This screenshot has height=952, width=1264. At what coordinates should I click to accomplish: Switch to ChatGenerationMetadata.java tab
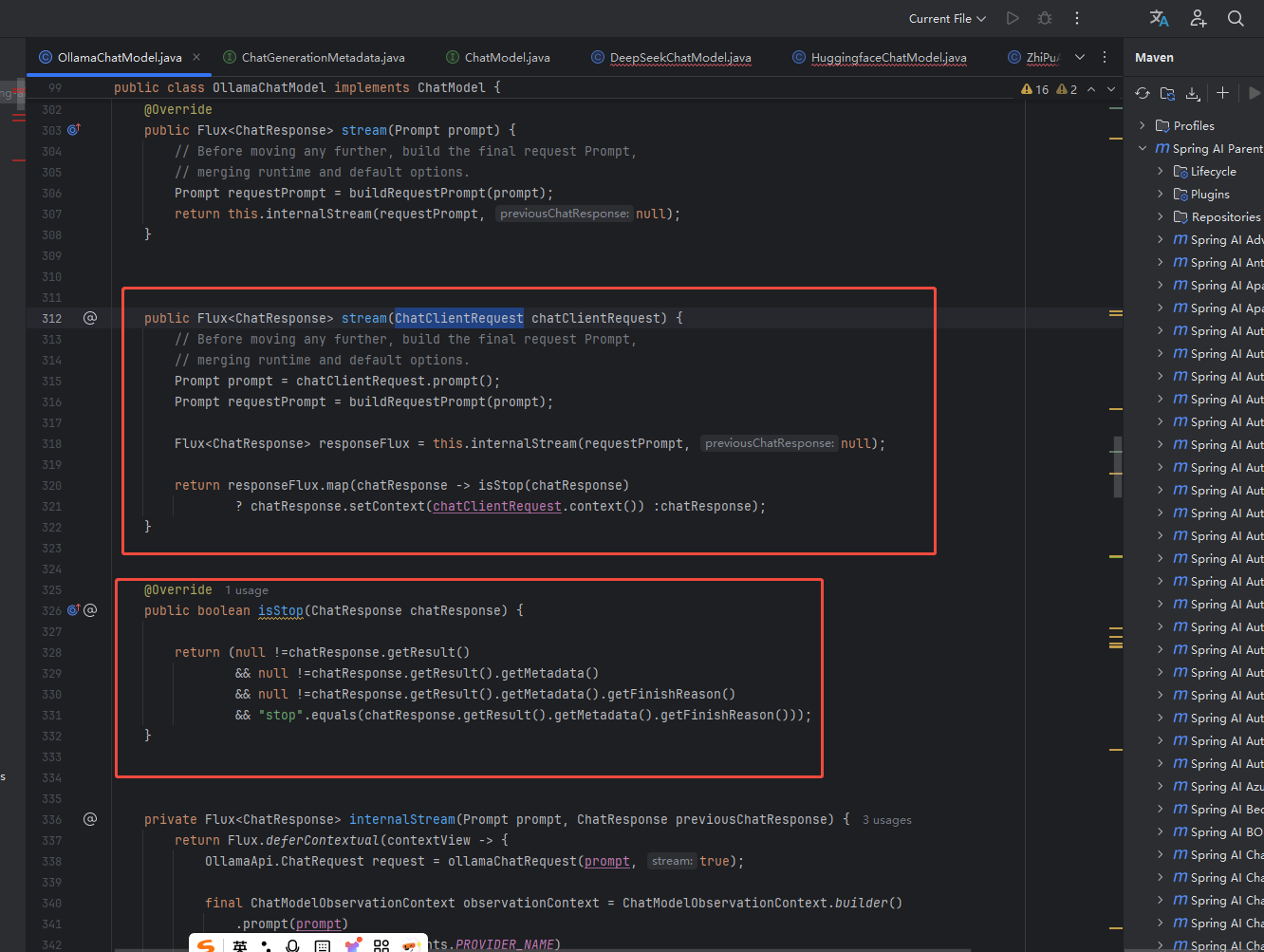click(314, 57)
